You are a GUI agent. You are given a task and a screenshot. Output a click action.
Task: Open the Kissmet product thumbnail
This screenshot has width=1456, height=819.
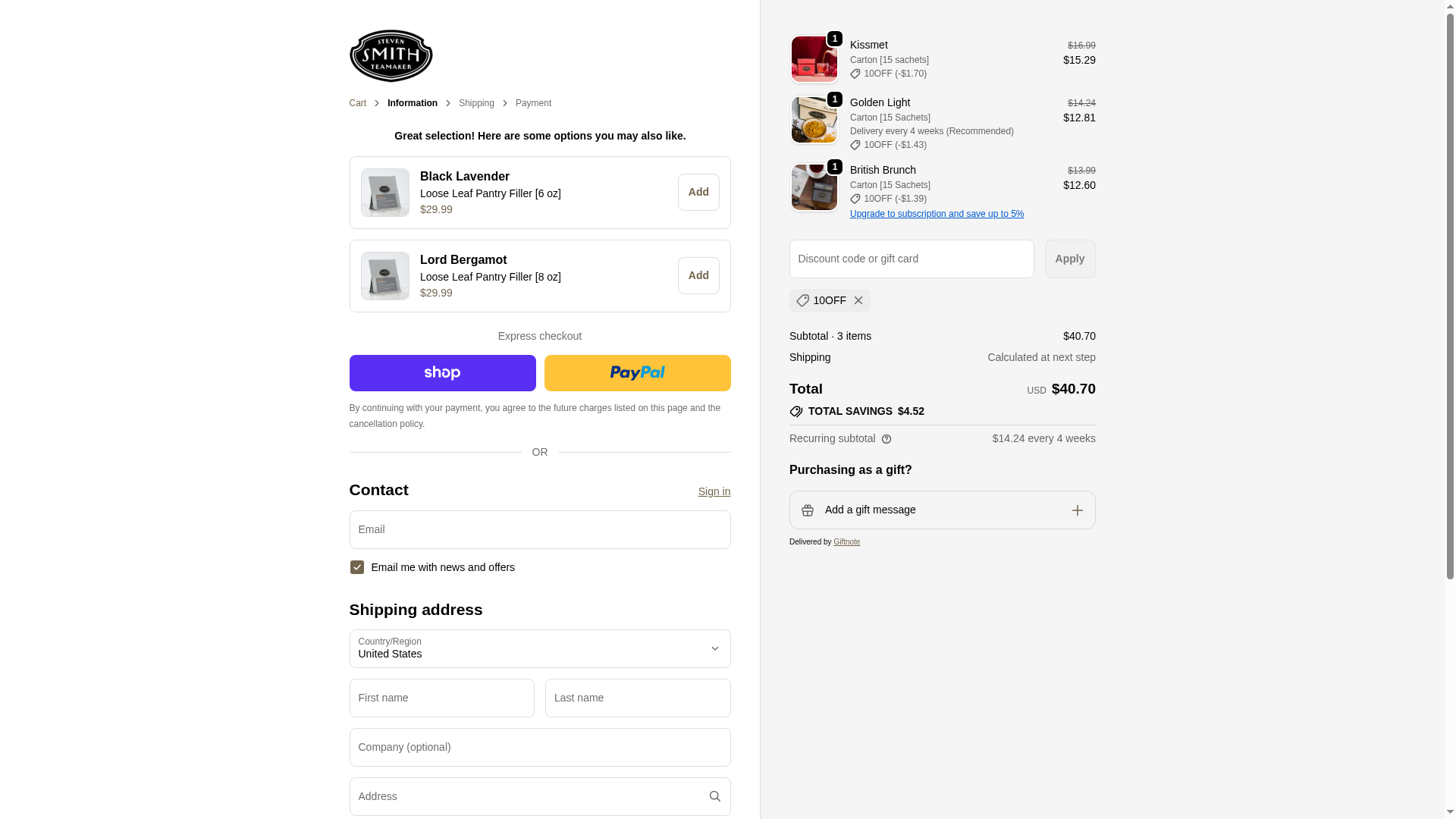point(814,59)
